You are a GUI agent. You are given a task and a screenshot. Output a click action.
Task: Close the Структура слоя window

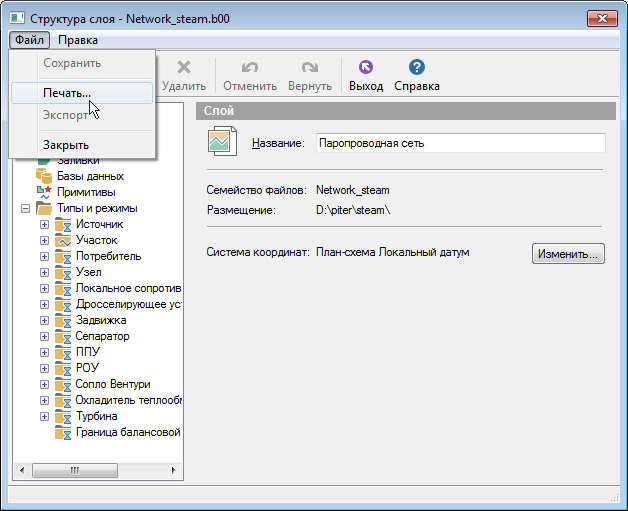tap(602, 18)
